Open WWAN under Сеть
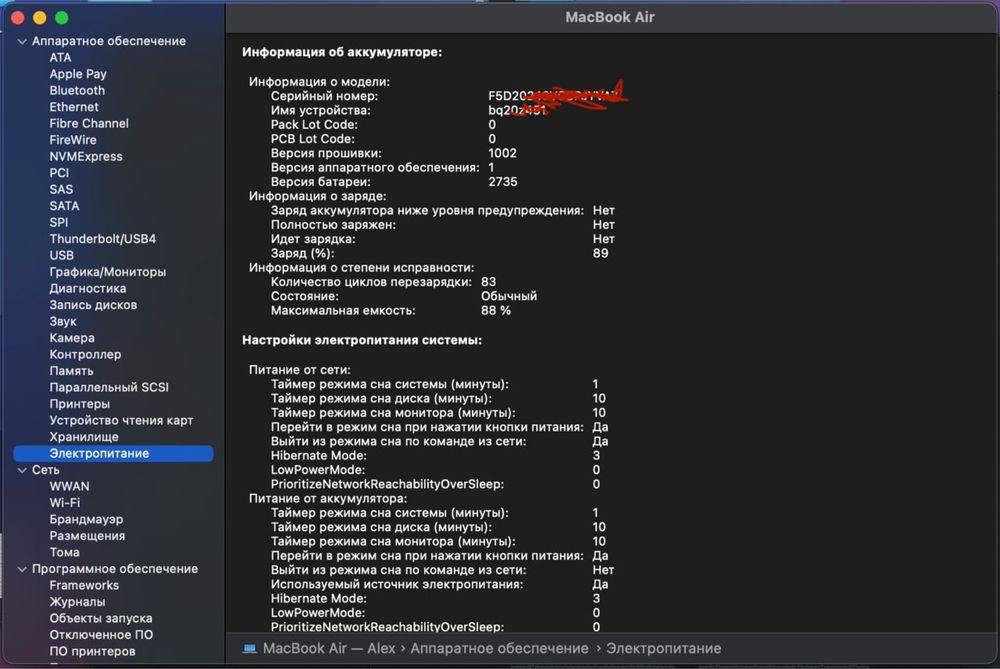This screenshot has width=1000, height=669. click(x=70, y=486)
